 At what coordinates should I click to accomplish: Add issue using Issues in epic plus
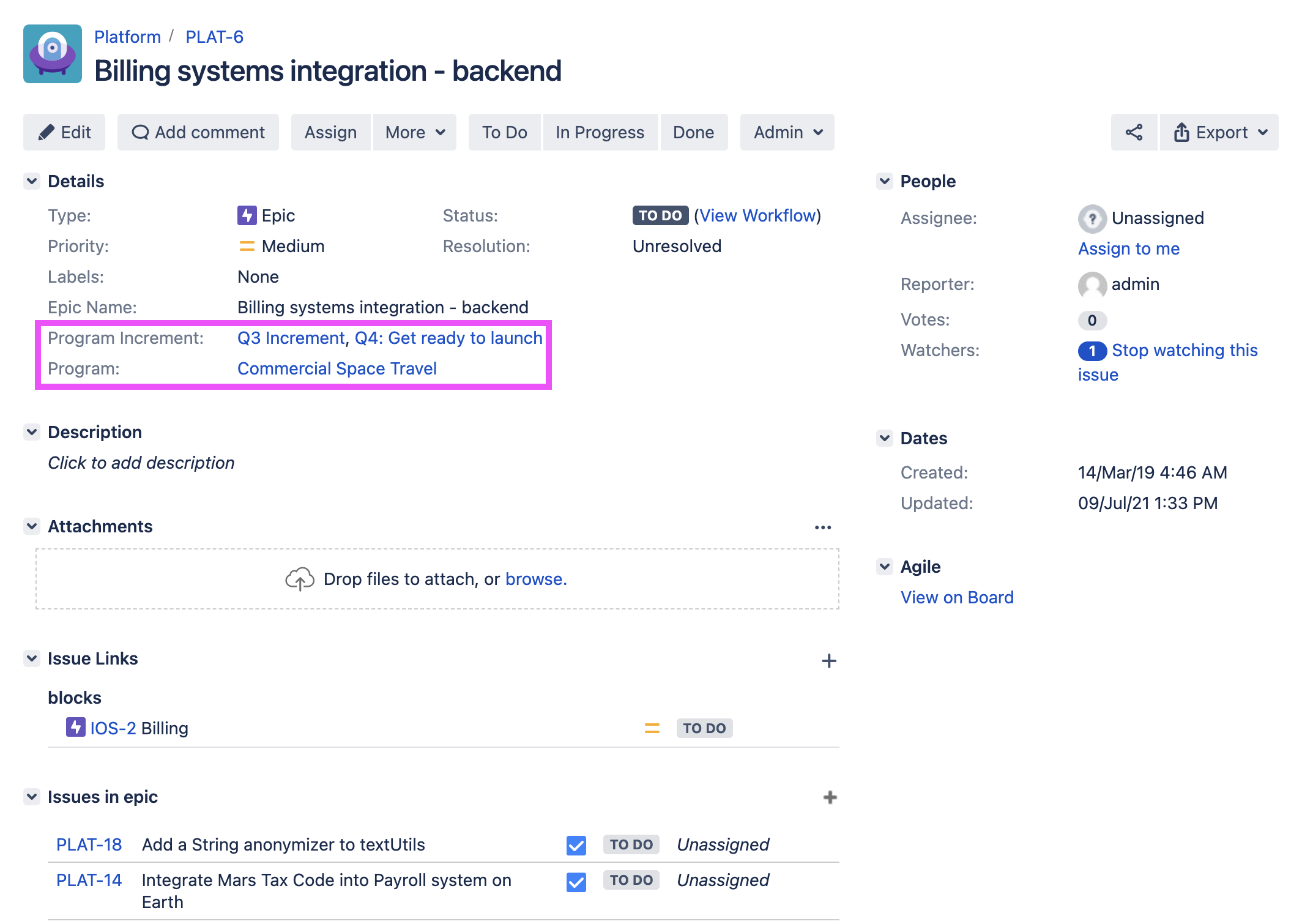tap(830, 797)
